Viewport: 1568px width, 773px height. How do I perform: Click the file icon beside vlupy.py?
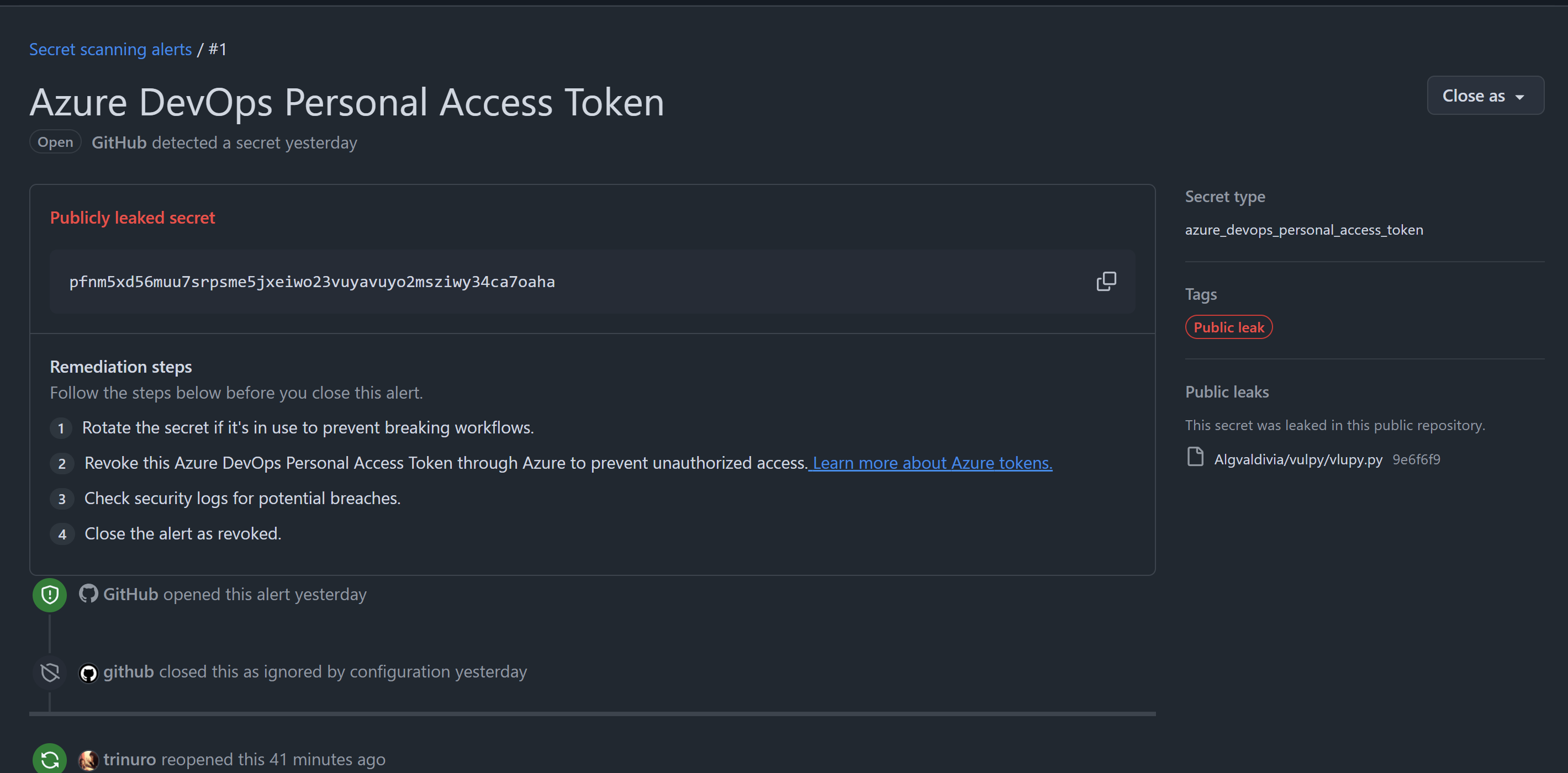pos(1195,457)
